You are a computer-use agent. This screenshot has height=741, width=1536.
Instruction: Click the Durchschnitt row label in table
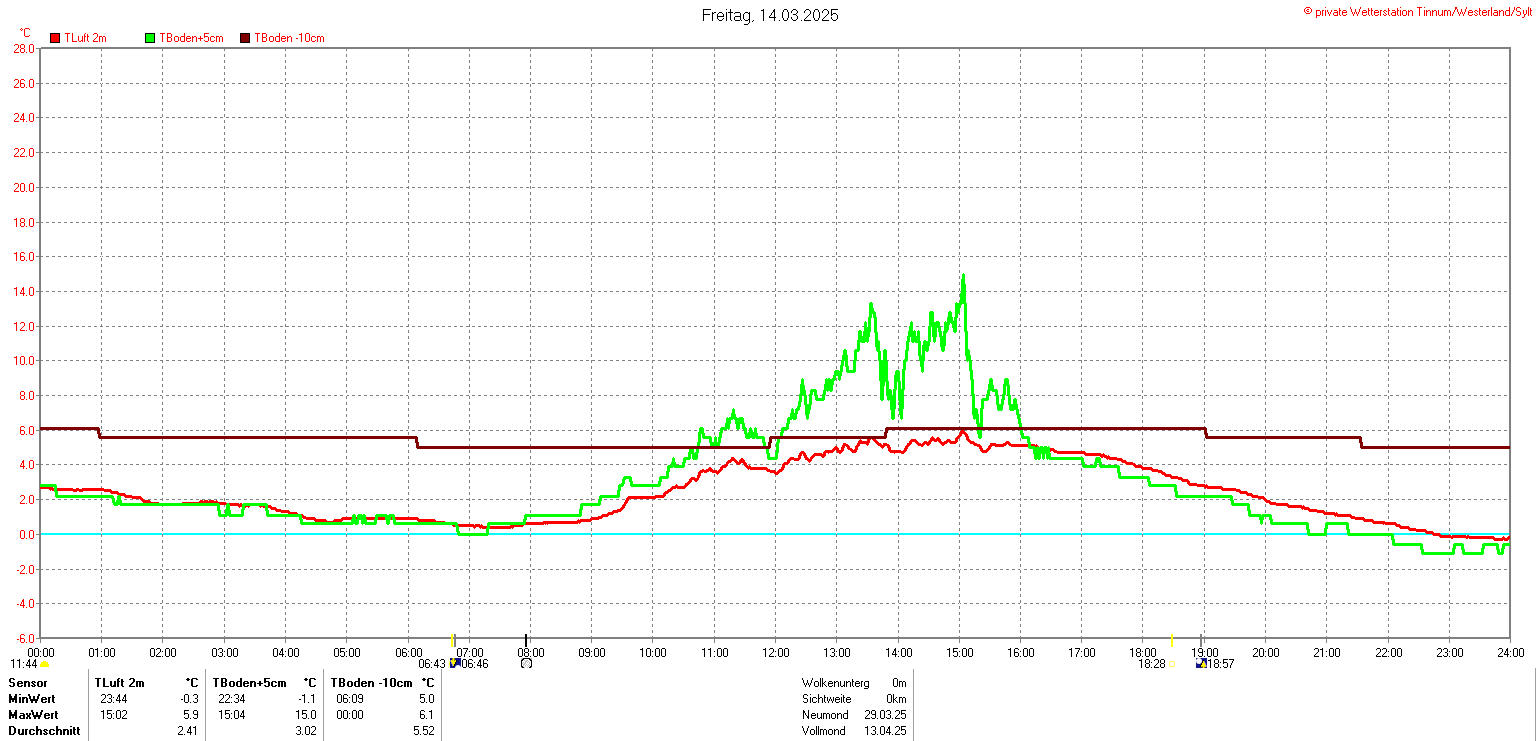coord(43,731)
